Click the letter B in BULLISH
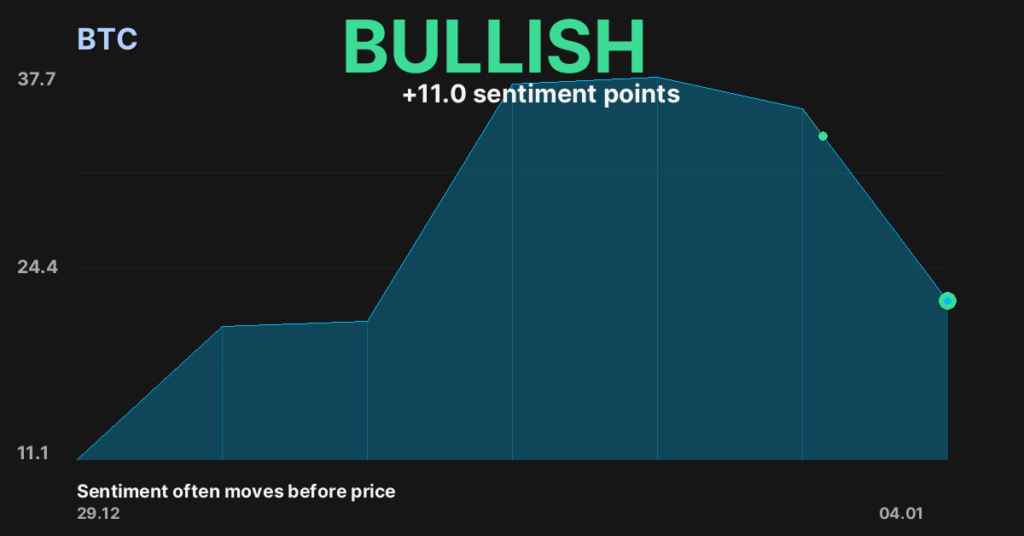 tap(366, 47)
